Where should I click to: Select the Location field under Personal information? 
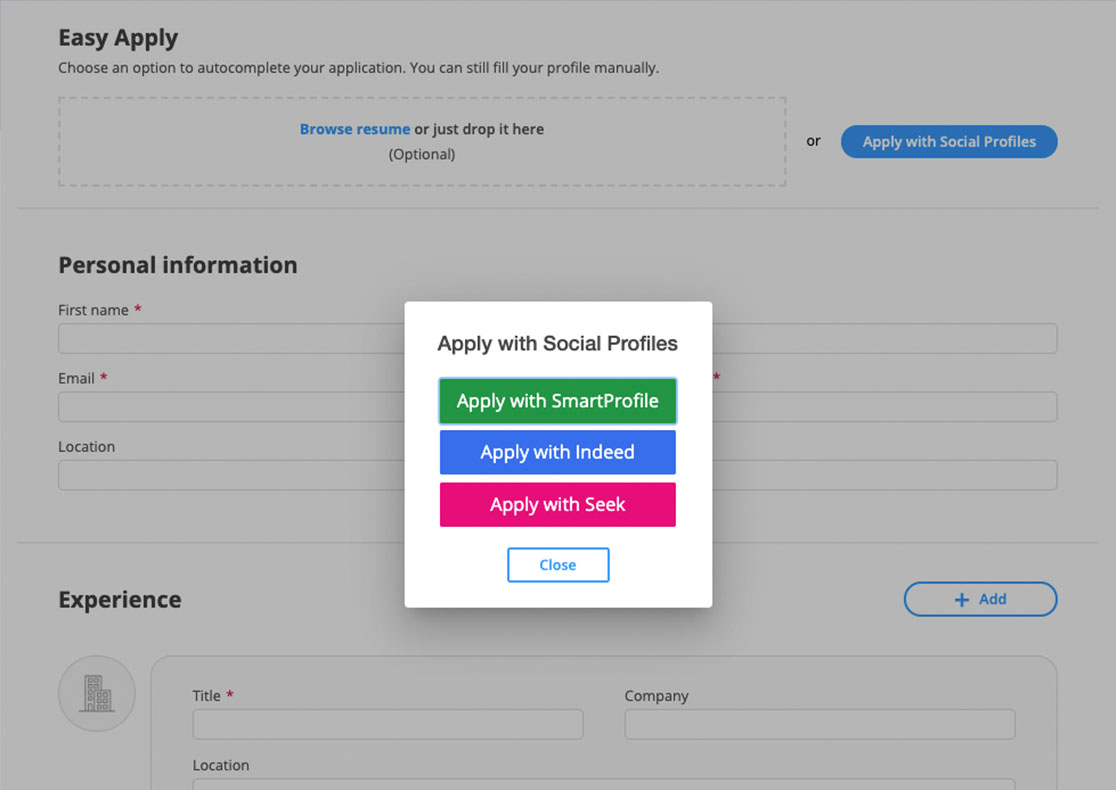(x=230, y=475)
